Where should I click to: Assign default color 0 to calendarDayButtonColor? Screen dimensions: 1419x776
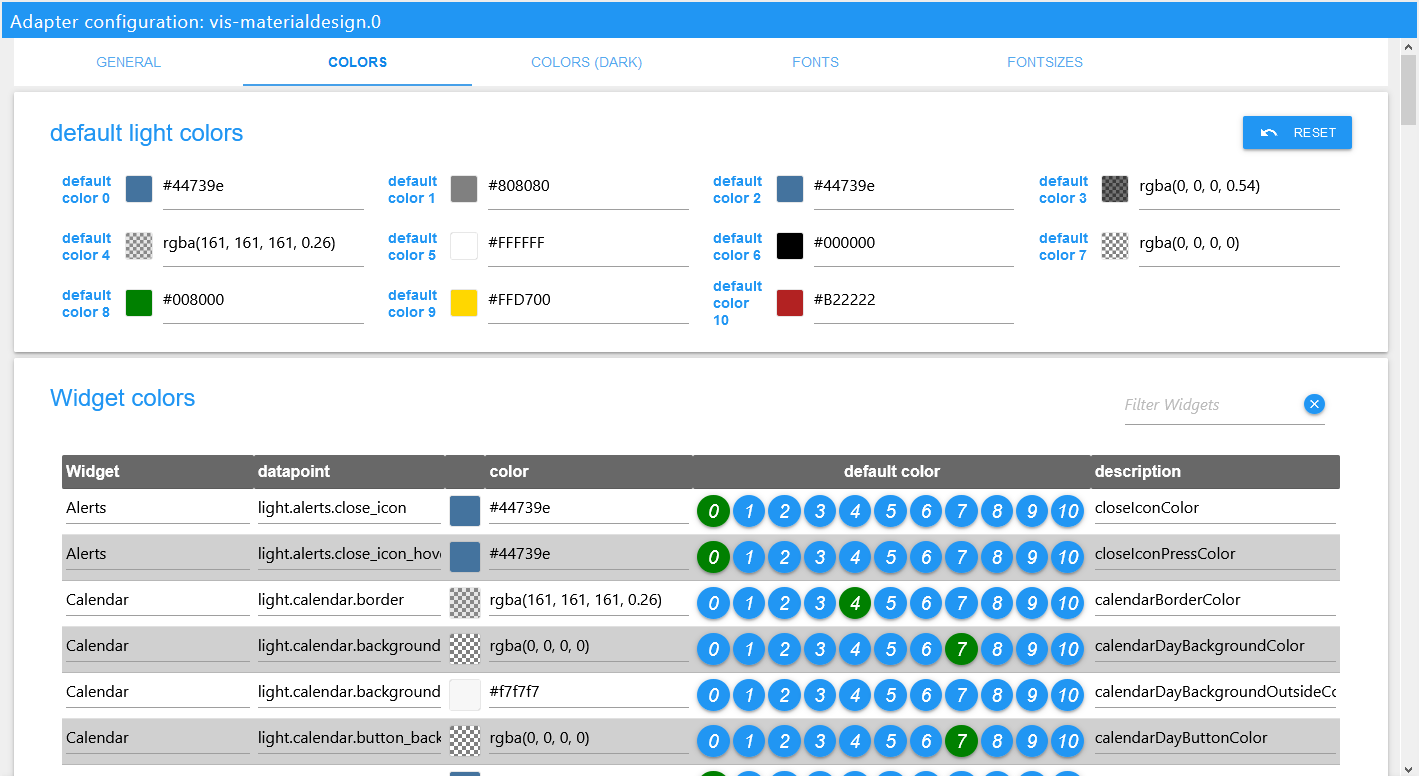coord(713,741)
